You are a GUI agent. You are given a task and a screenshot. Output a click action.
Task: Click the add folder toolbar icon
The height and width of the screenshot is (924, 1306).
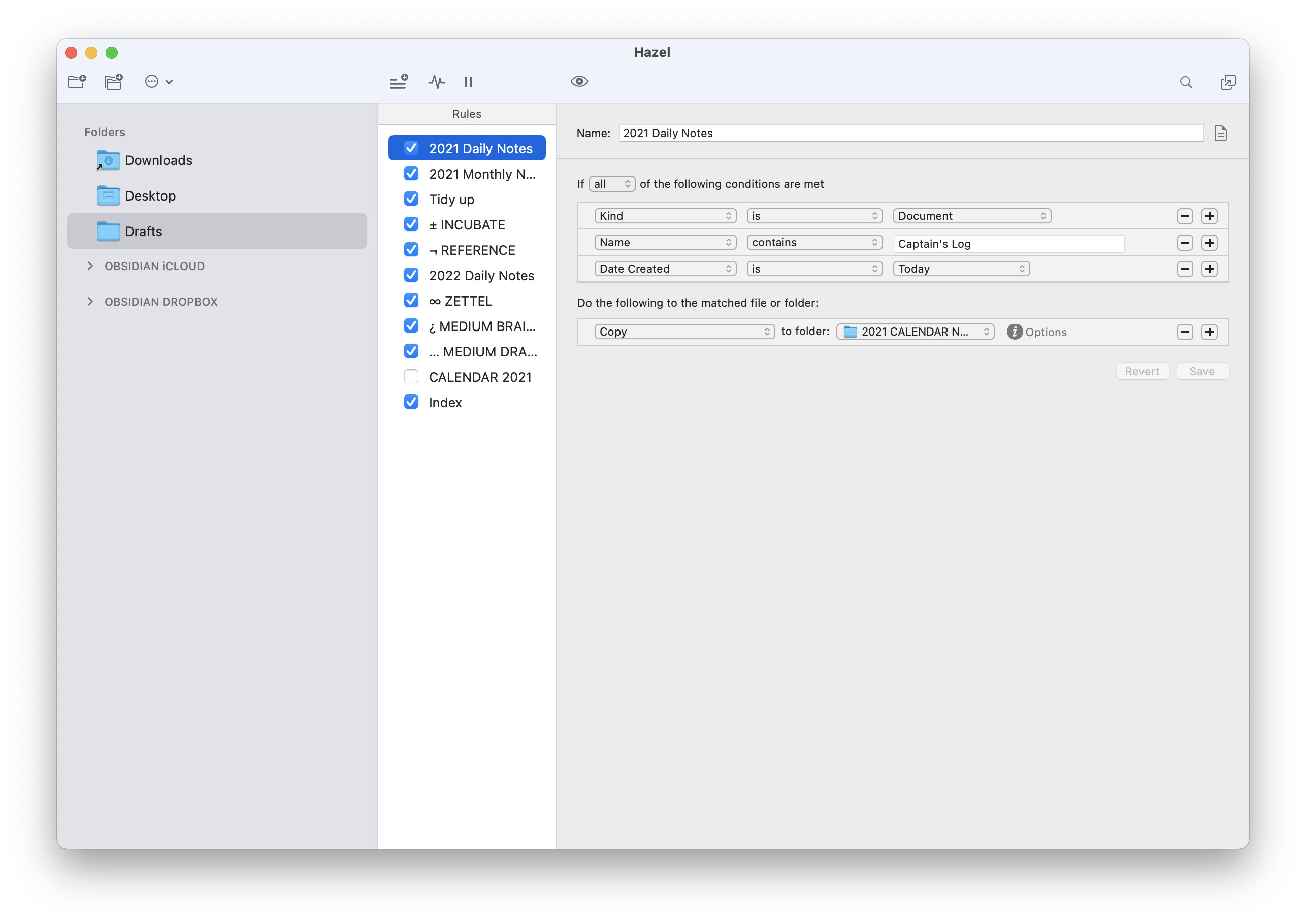tap(77, 81)
